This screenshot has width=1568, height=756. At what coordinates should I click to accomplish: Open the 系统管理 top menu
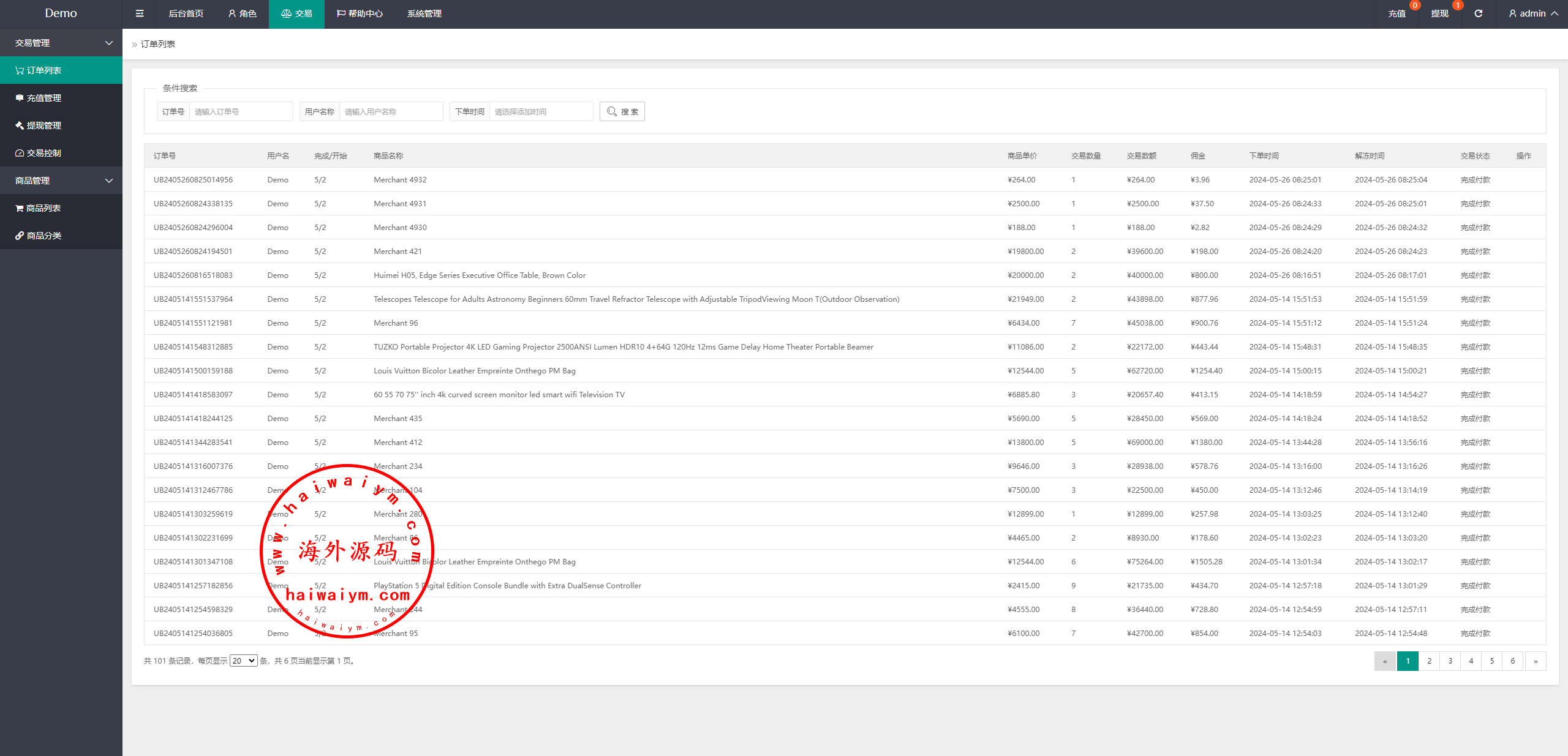pyautogui.click(x=424, y=13)
